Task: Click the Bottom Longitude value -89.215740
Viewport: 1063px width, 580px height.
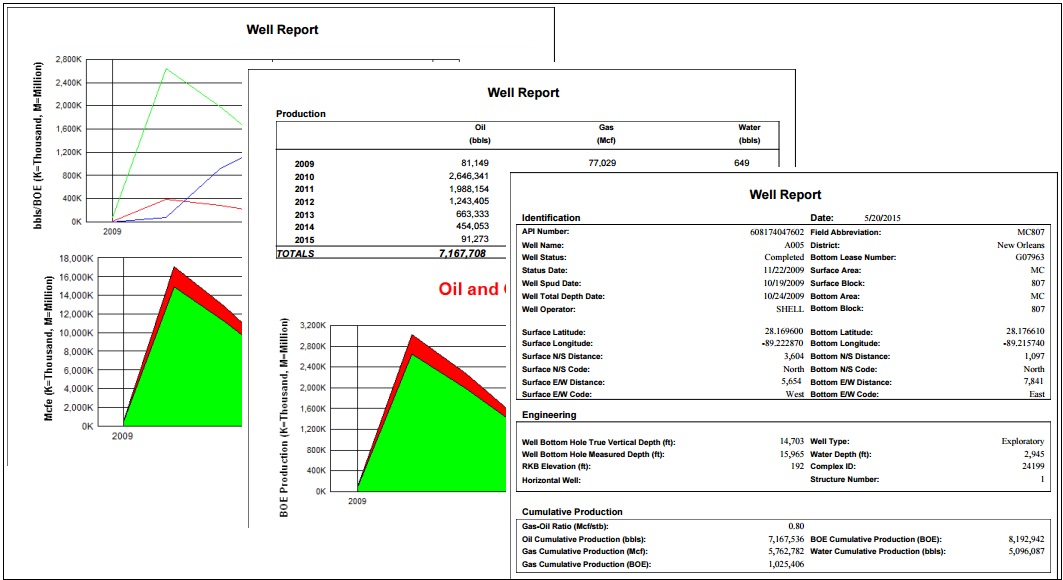Action: [x=1023, y=344]
